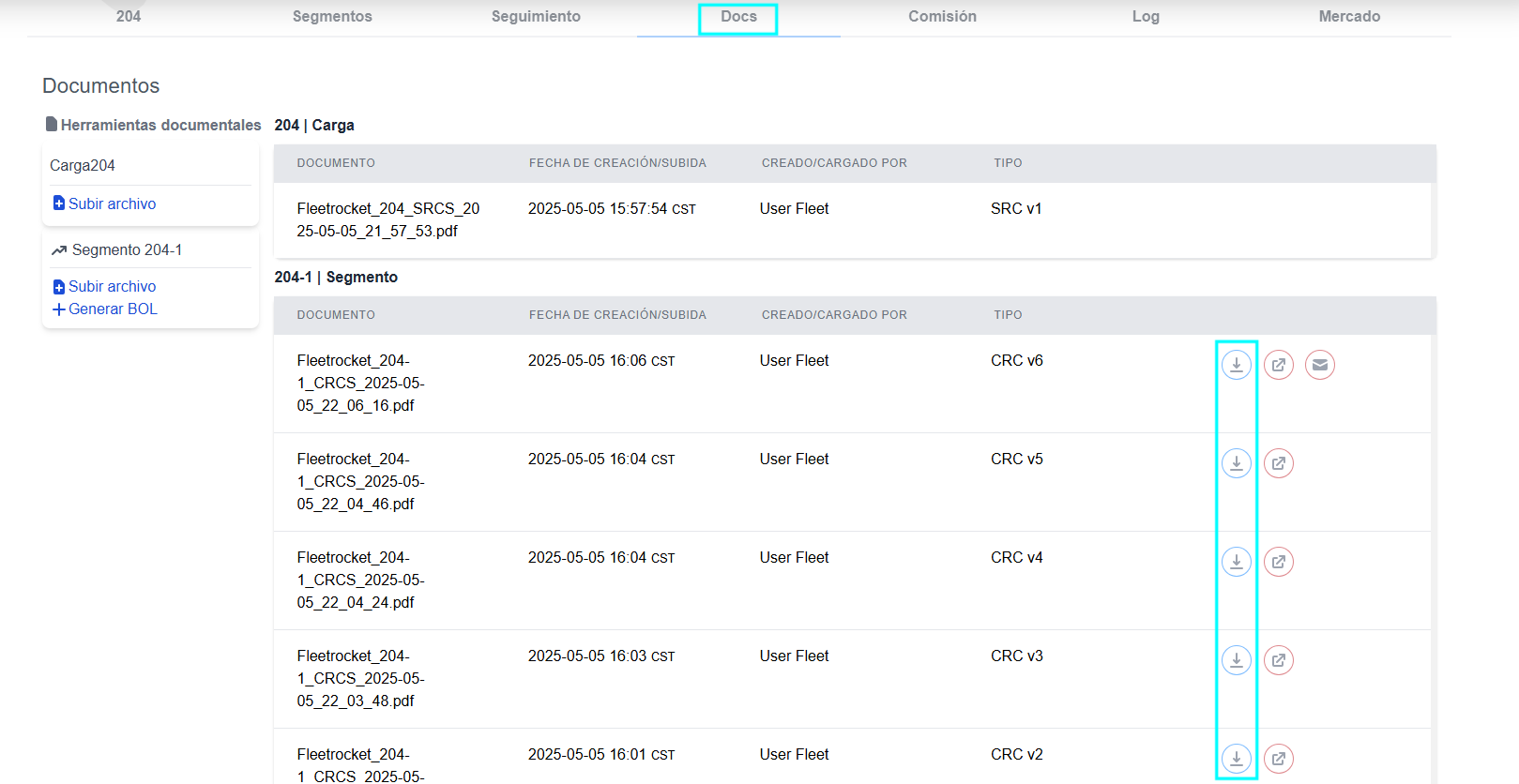Click the CRC v6 type cell
Viewport: 1519px width, 784px height.
click(x=1017, y=360)
